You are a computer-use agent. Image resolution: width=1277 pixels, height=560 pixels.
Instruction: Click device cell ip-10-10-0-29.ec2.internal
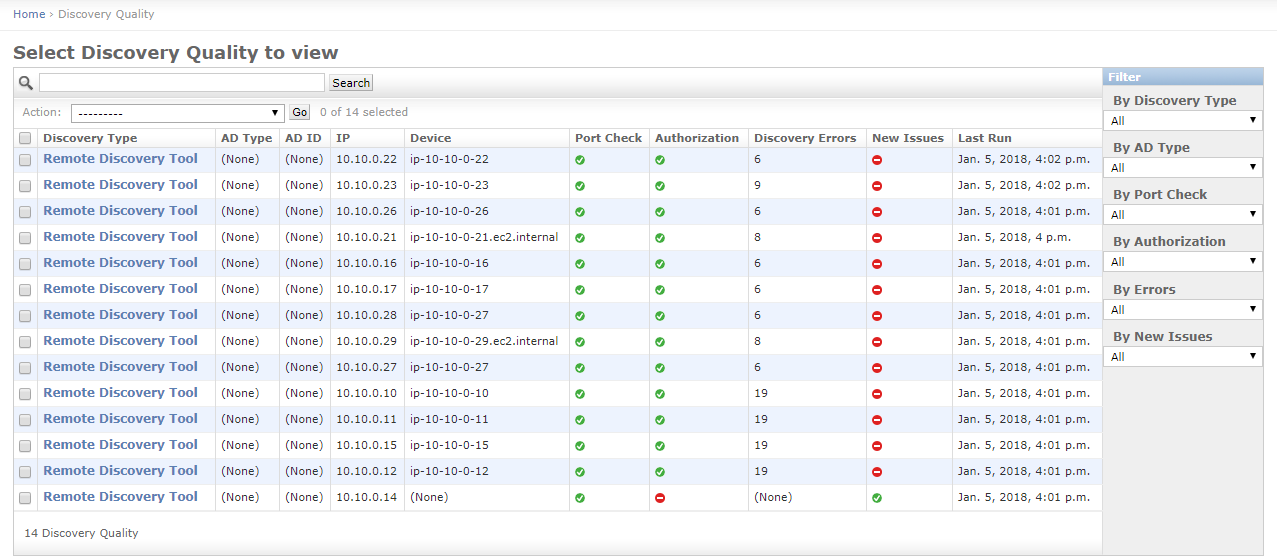coord(484,341)
